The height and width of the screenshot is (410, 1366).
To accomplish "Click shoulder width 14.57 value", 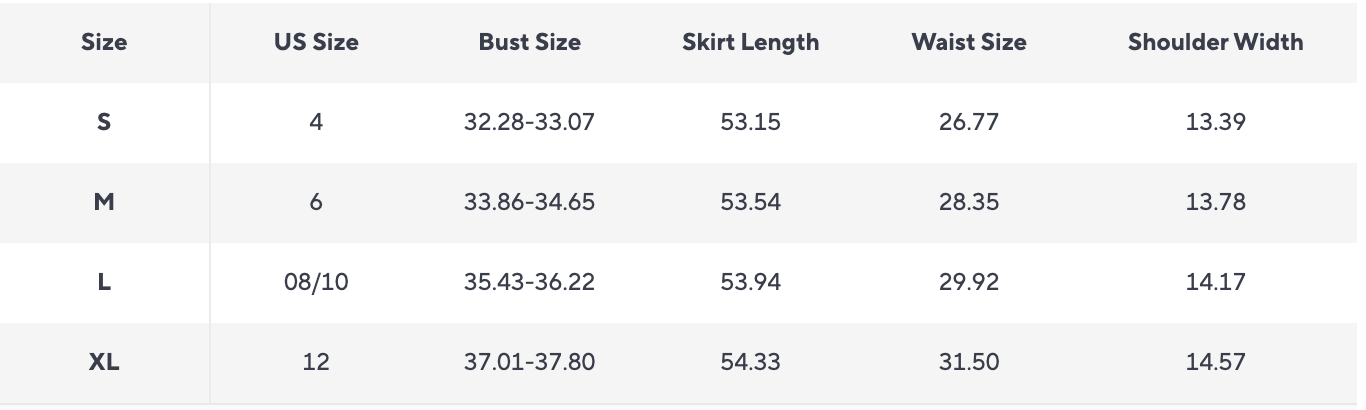I will [1215, 362].
